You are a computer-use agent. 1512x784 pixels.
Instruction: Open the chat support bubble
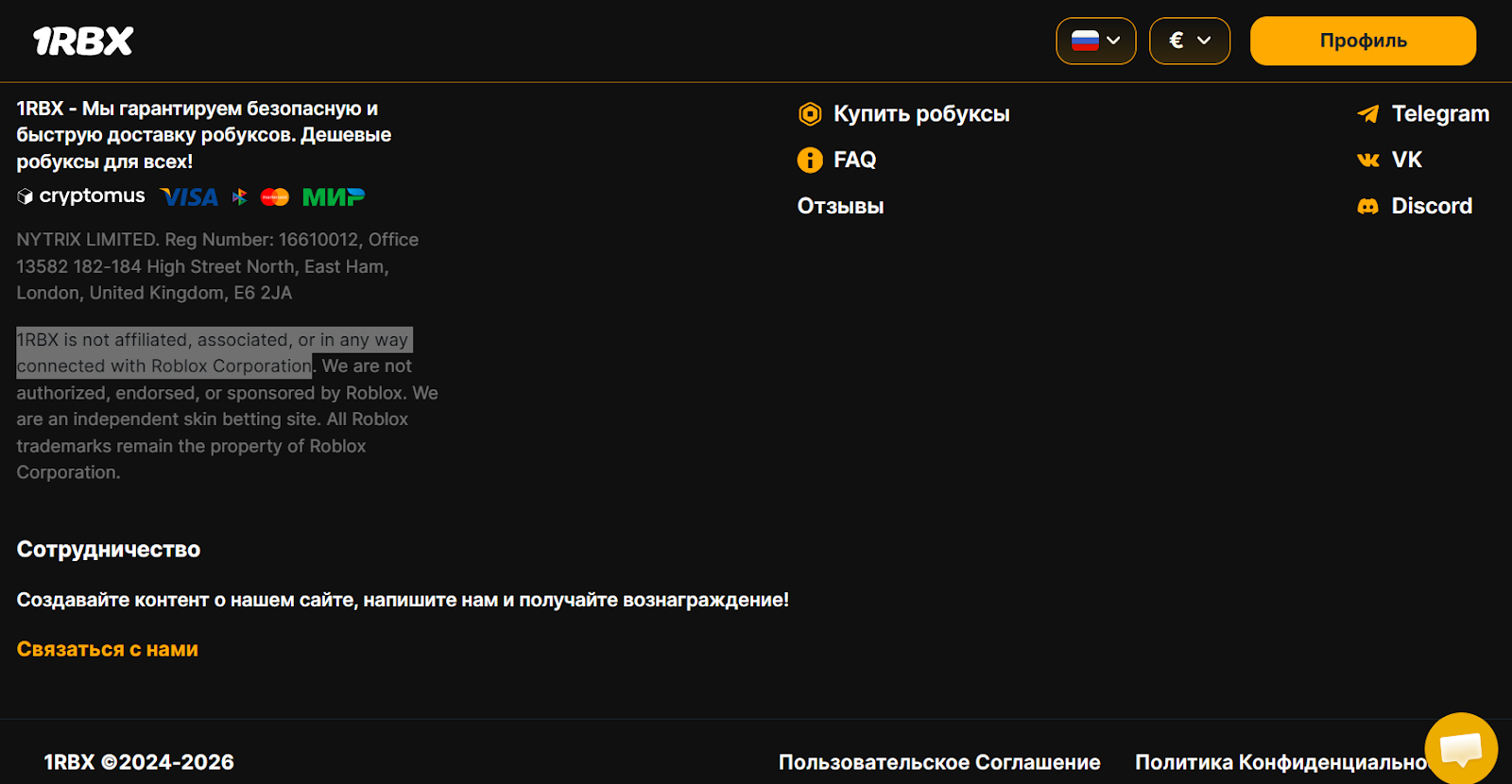click(1461, 749)
